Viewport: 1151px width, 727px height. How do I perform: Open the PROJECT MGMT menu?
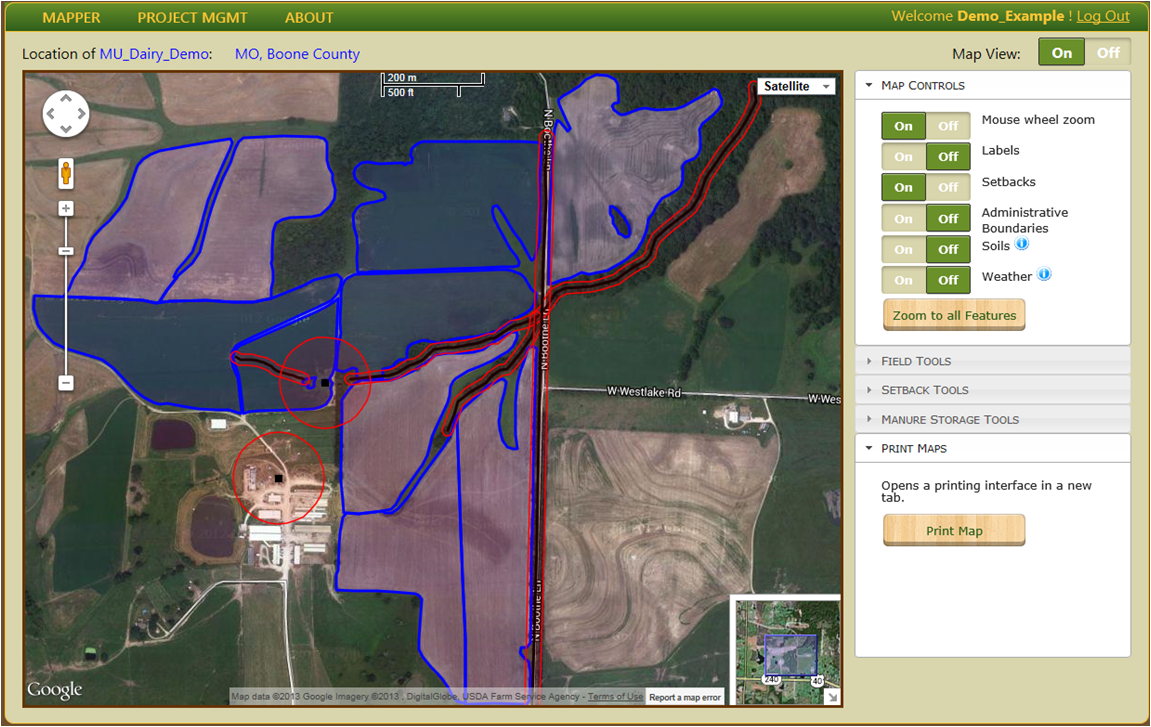(192, 17)
